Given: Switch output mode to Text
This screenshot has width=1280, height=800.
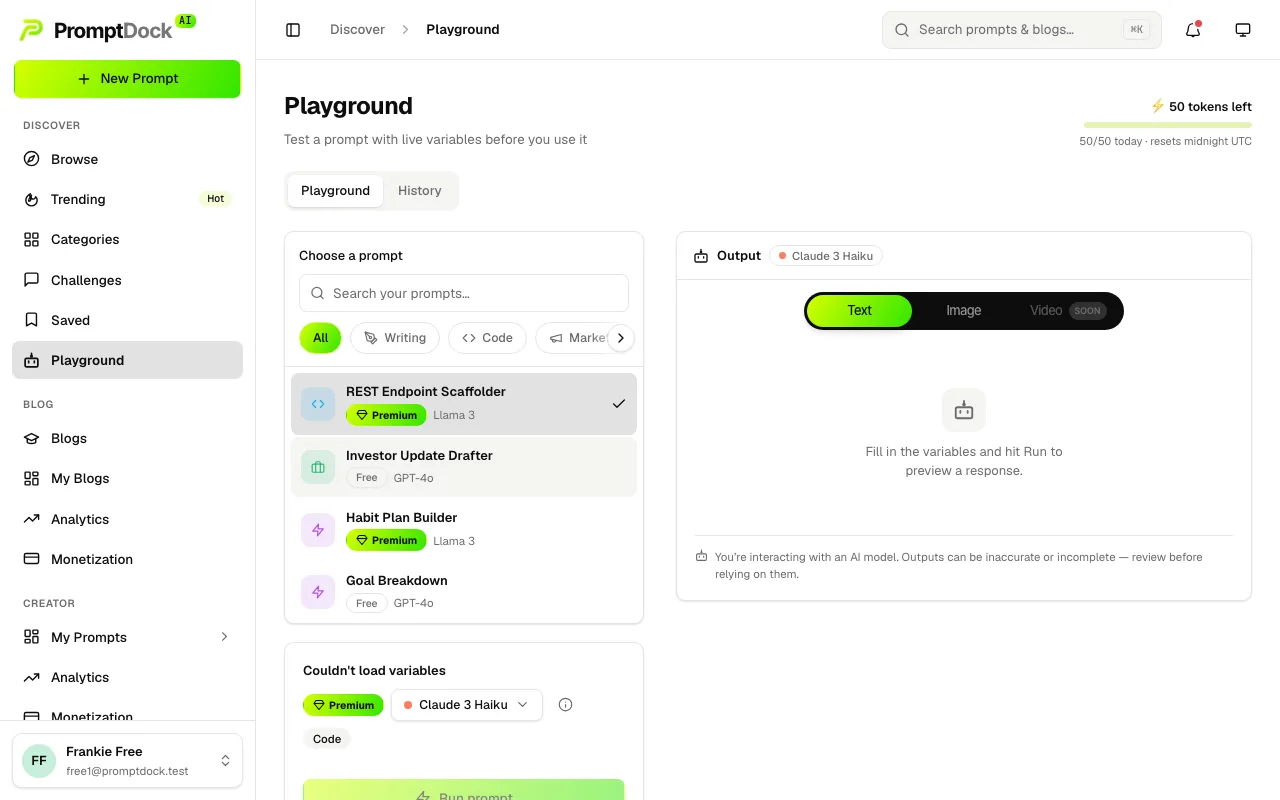Looking at the screenshot, I should coord(859,310).
